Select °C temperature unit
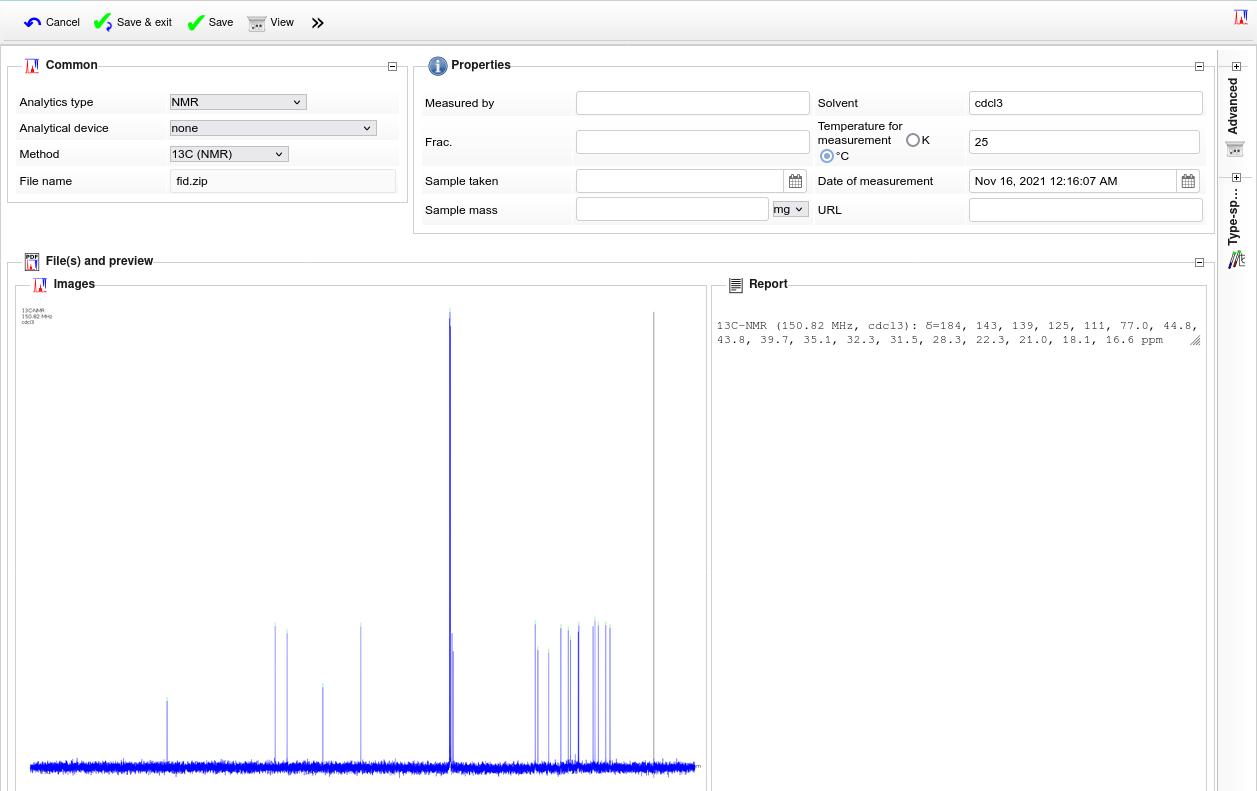 coord(826,156)
